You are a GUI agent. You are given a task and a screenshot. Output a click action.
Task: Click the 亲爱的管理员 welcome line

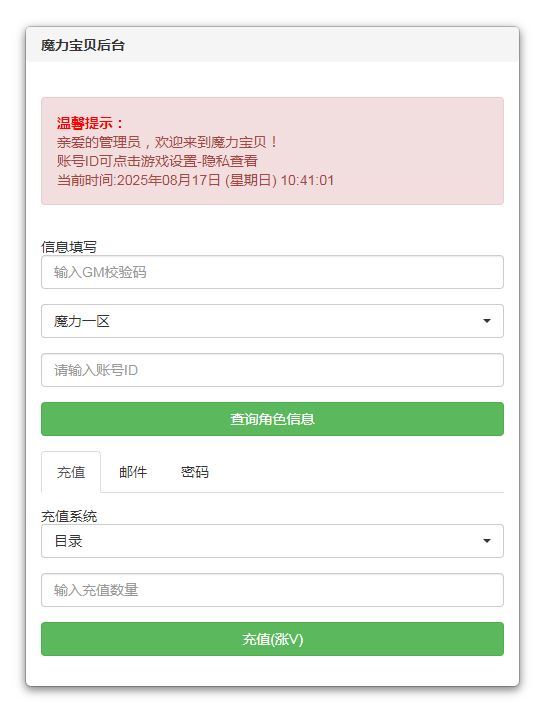click(167, 142)
